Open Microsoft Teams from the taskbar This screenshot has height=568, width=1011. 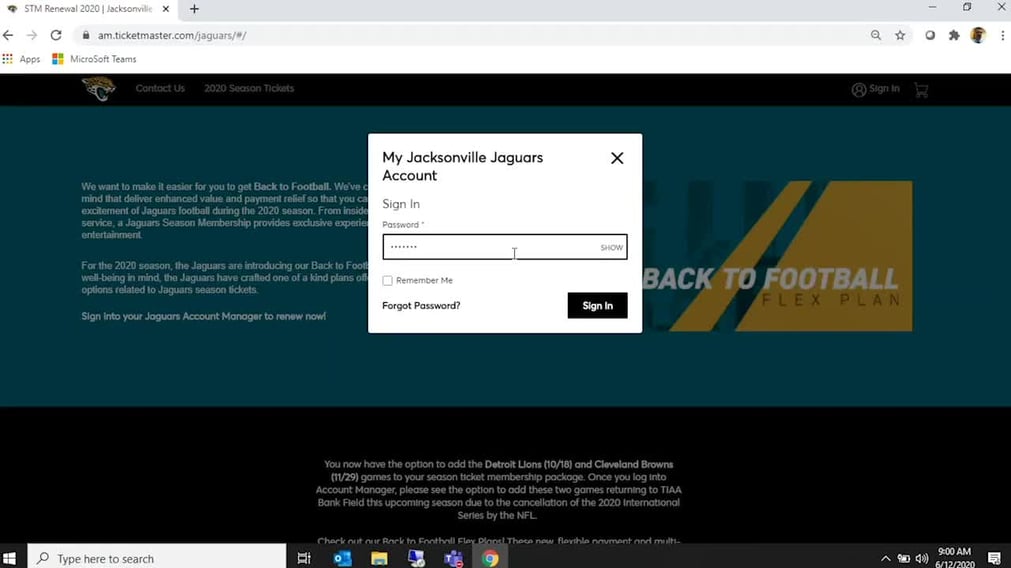tap(453, 558)
